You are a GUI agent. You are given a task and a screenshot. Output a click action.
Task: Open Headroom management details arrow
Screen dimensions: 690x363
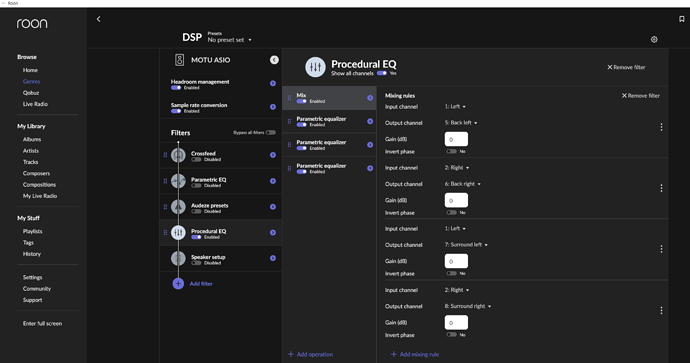pos(273,84)
